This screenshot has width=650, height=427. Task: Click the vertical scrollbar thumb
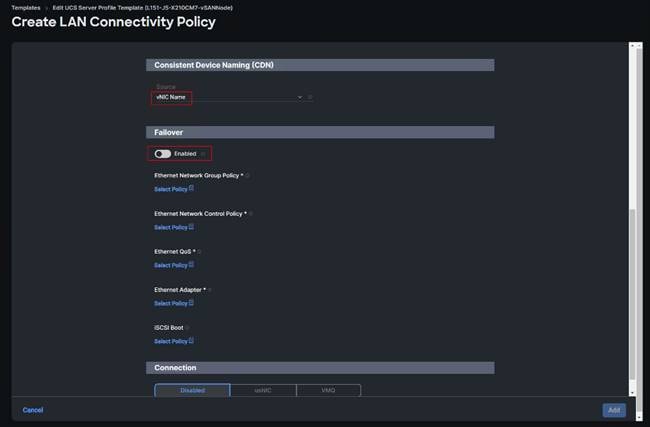pyautogui.click(x=632, y=294)
